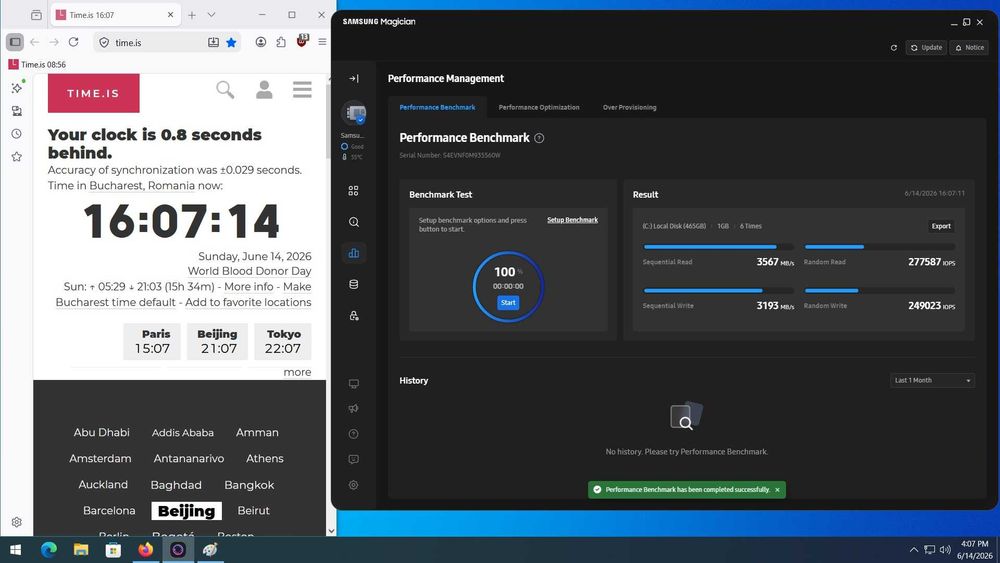Open the Magician settings gear icon
The image size is (1000, 563).
(353, 485)
